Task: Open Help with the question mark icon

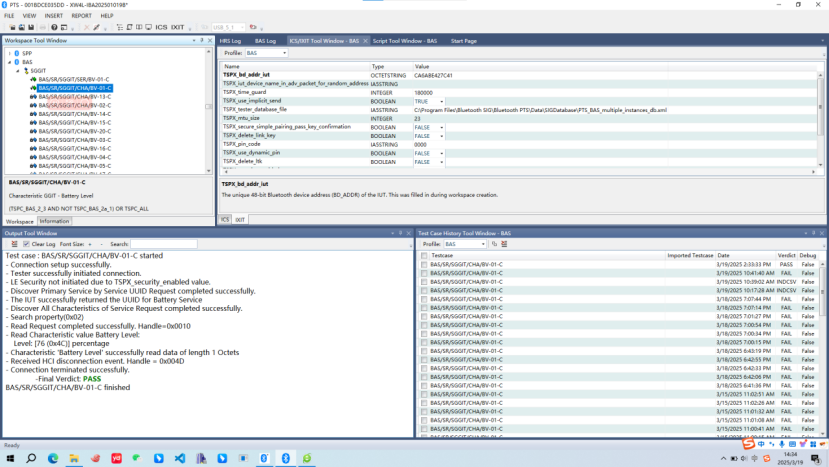Action: tap(54, 28)
